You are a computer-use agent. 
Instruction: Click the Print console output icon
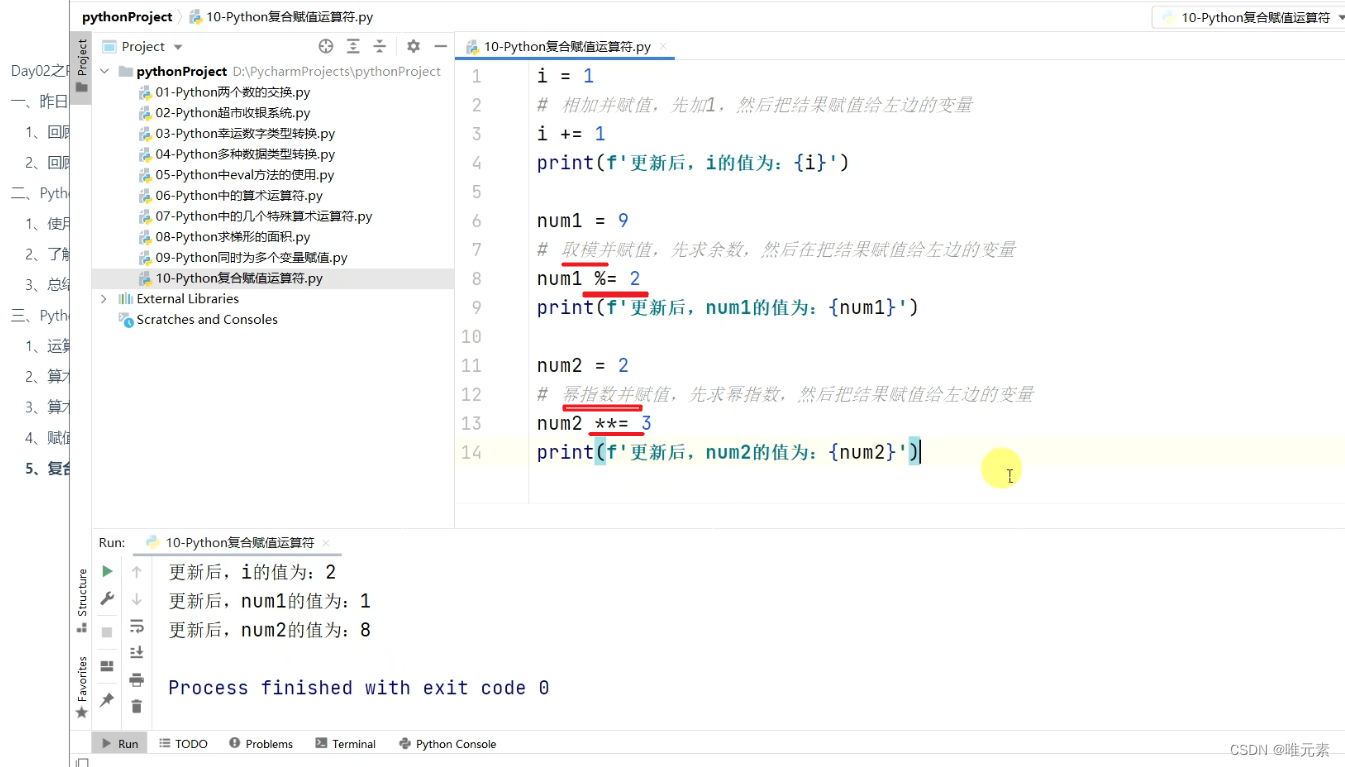click(x=137, y=680)
